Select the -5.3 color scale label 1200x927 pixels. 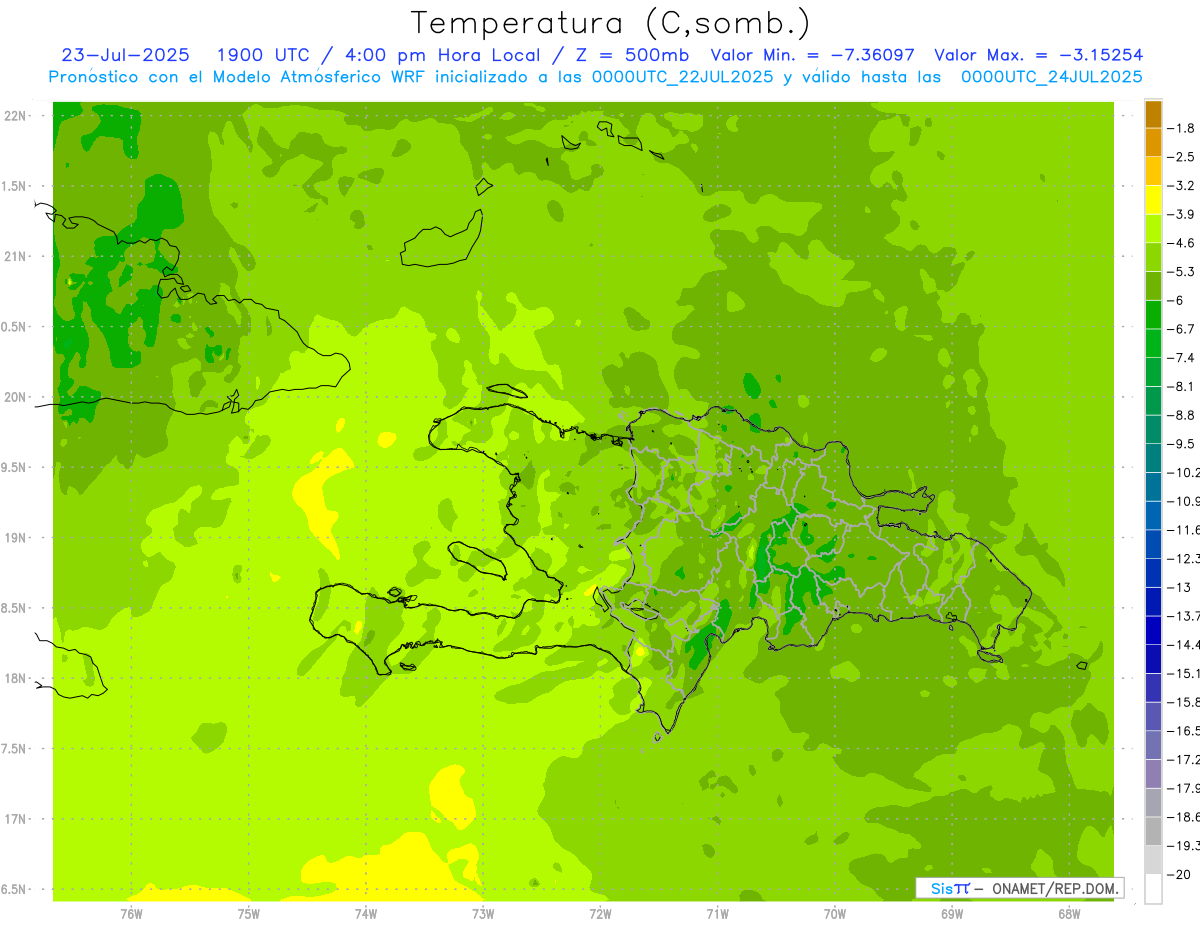tap(1183, 272)
